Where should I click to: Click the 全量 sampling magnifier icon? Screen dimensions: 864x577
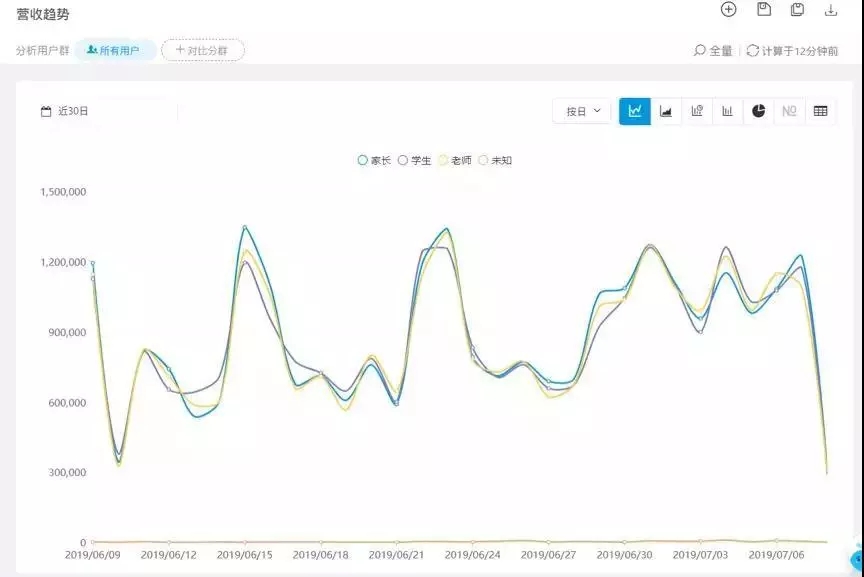coord(700,50)
